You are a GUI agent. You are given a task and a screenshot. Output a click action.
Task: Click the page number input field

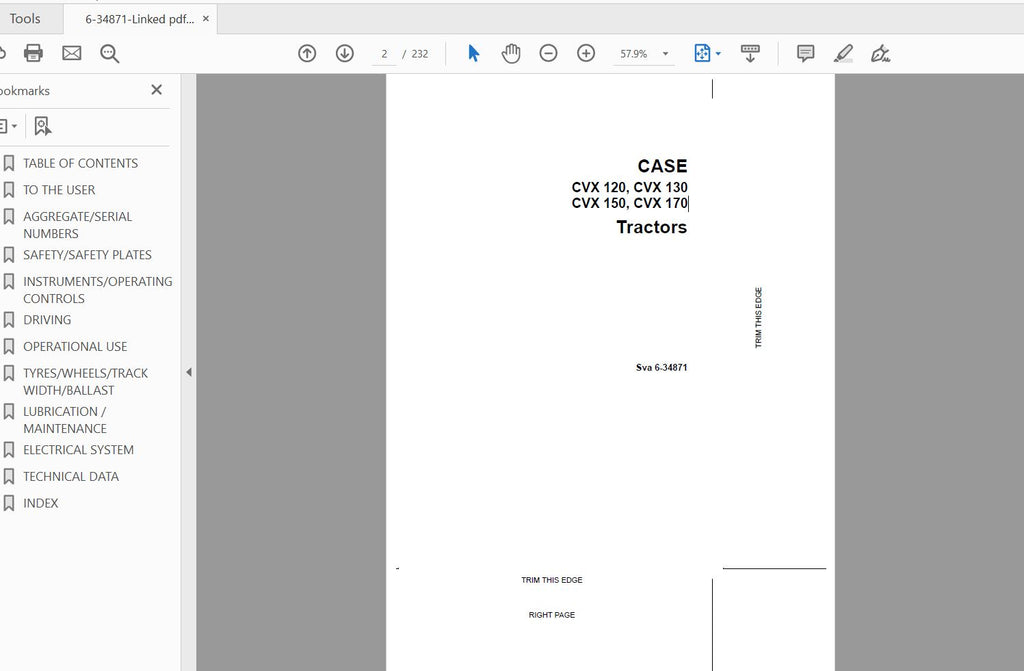point(384,54)
